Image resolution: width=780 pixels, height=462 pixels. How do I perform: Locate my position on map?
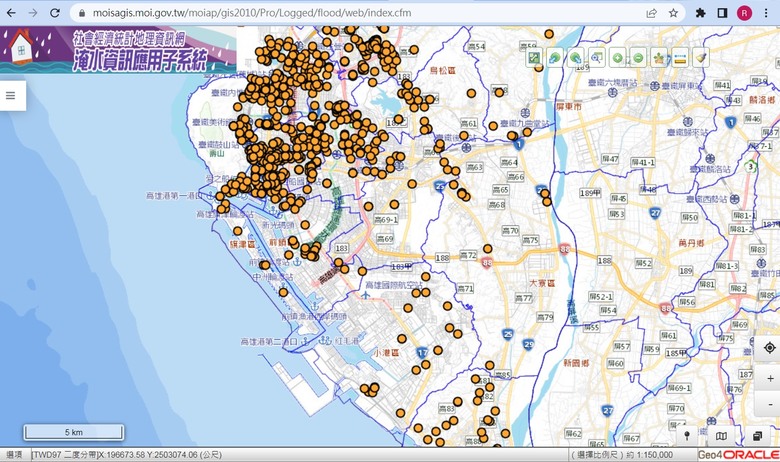tap(769, 348)
